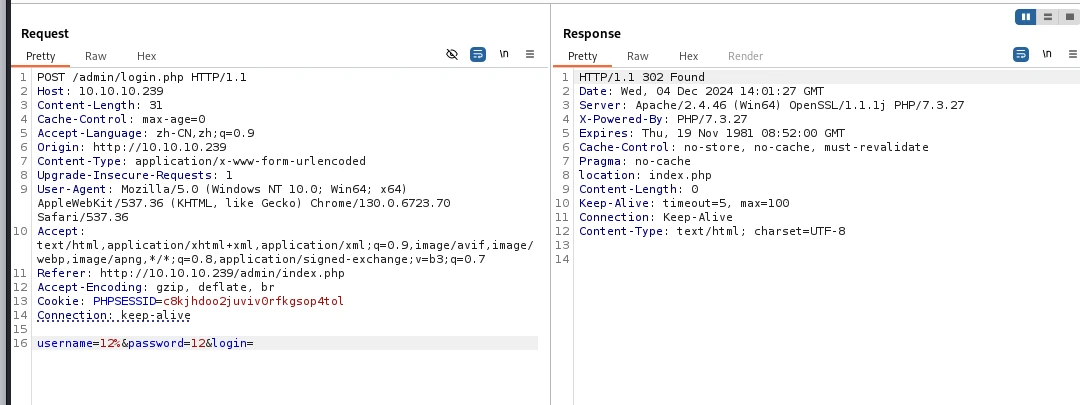Click the response Connection: Keep-Alive line
1080x405 pixels.
(x=656, y=217)
